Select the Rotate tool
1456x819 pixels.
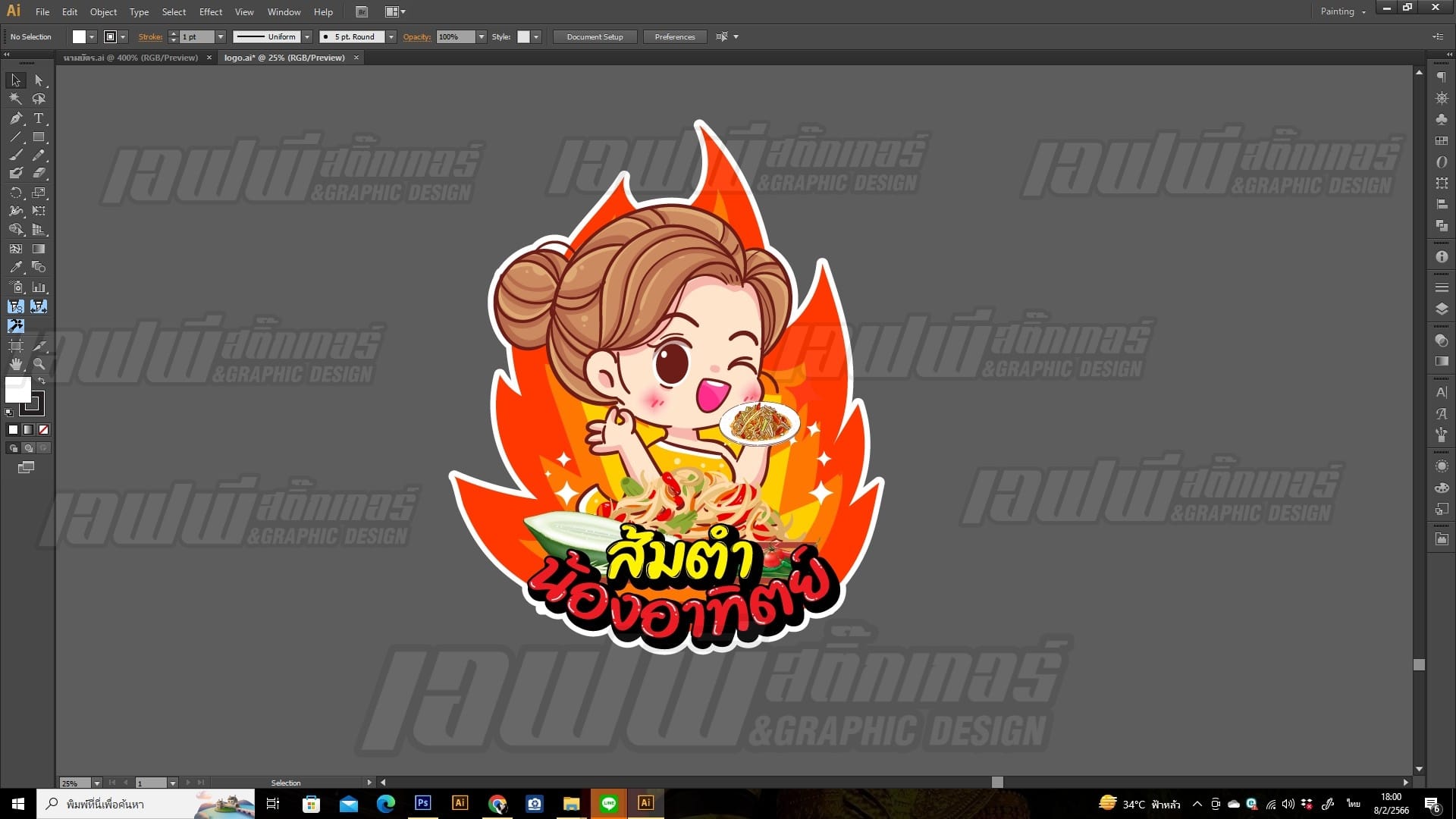click(x=16, y=193)
